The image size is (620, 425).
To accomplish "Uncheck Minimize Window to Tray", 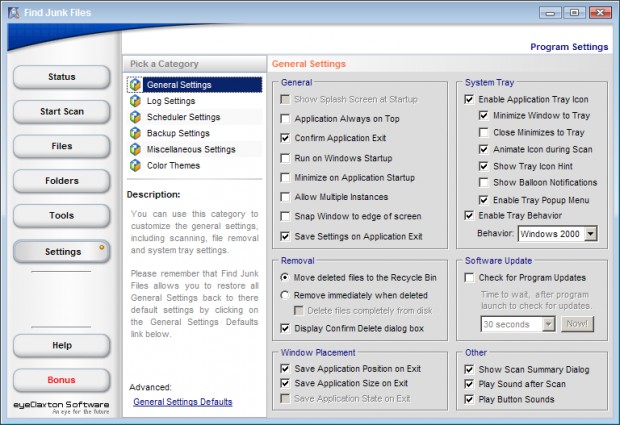I will (484, 115).
